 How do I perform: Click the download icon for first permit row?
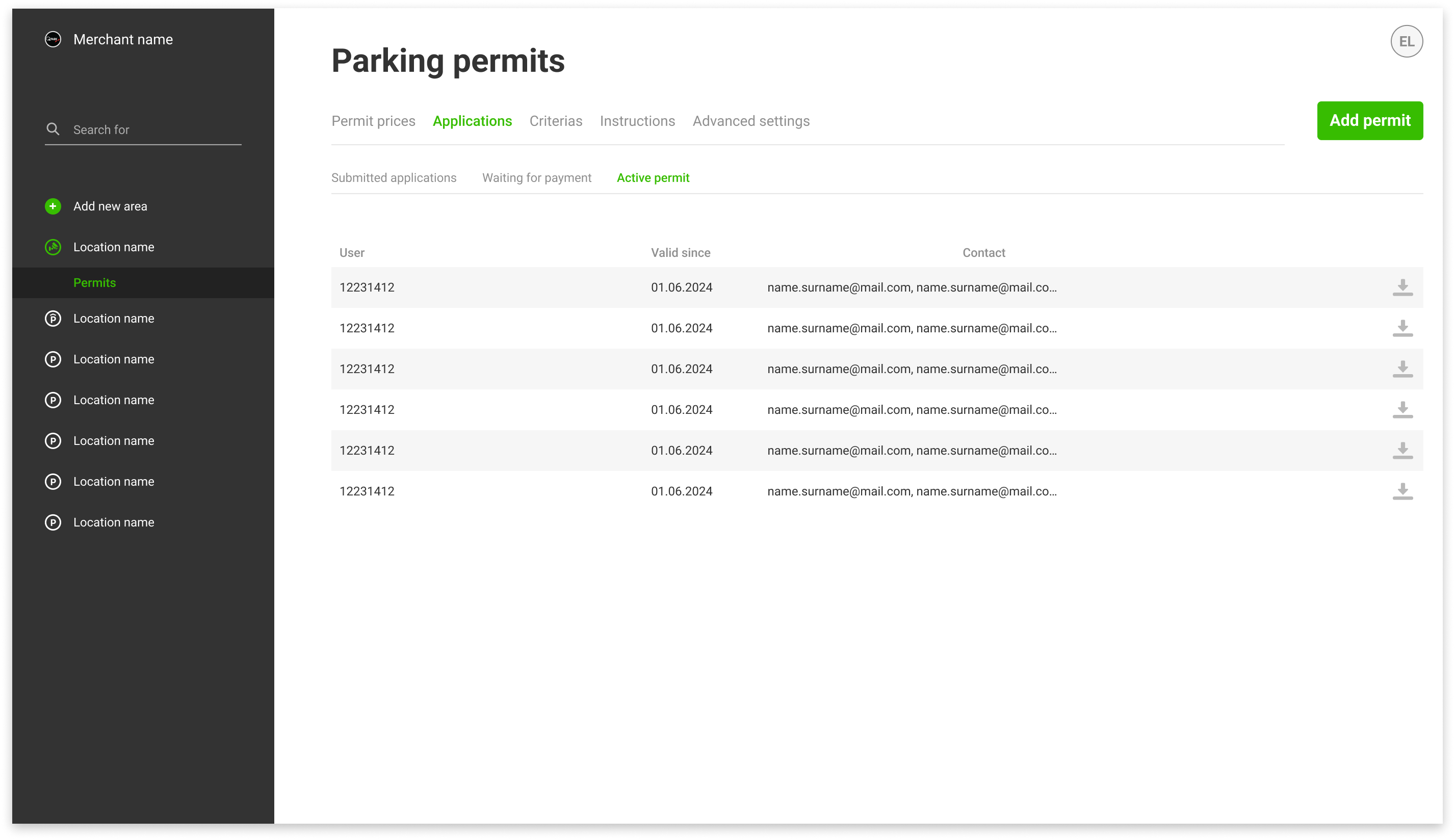click(x=1402, y=288)
